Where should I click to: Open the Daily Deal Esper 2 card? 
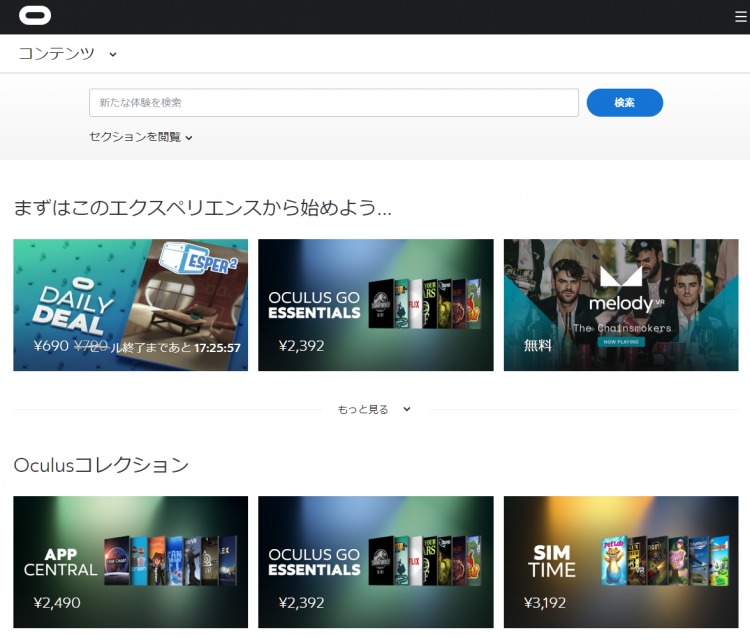(131, 305)
